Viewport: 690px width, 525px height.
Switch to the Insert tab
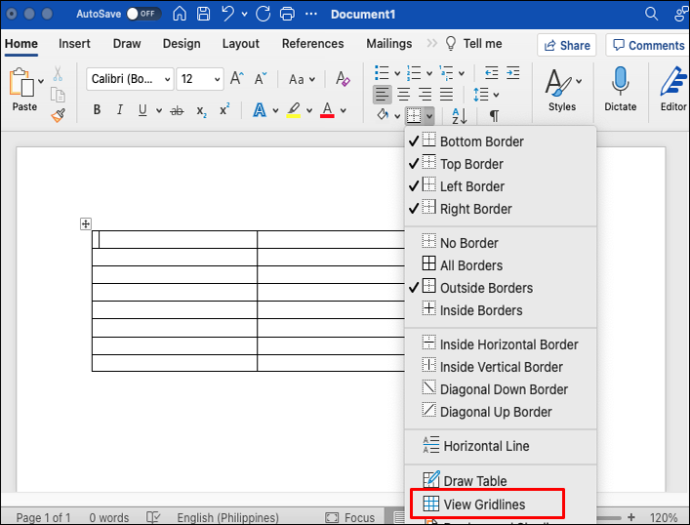[74, 44]
